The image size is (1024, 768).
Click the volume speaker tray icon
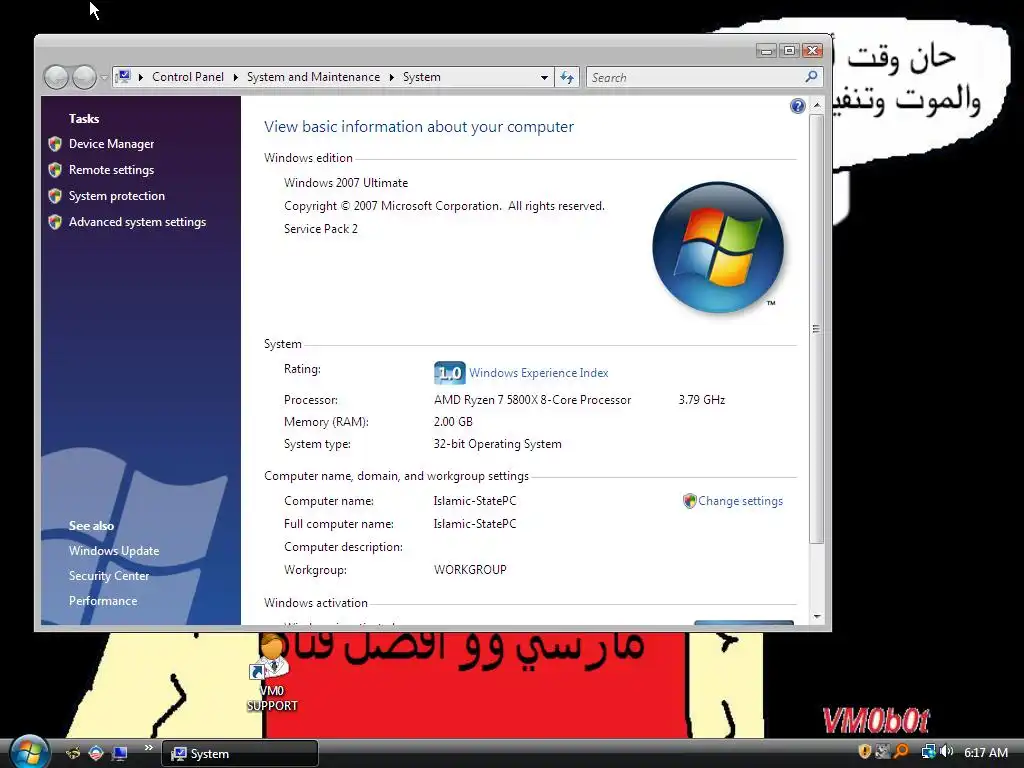pos(946,752)
